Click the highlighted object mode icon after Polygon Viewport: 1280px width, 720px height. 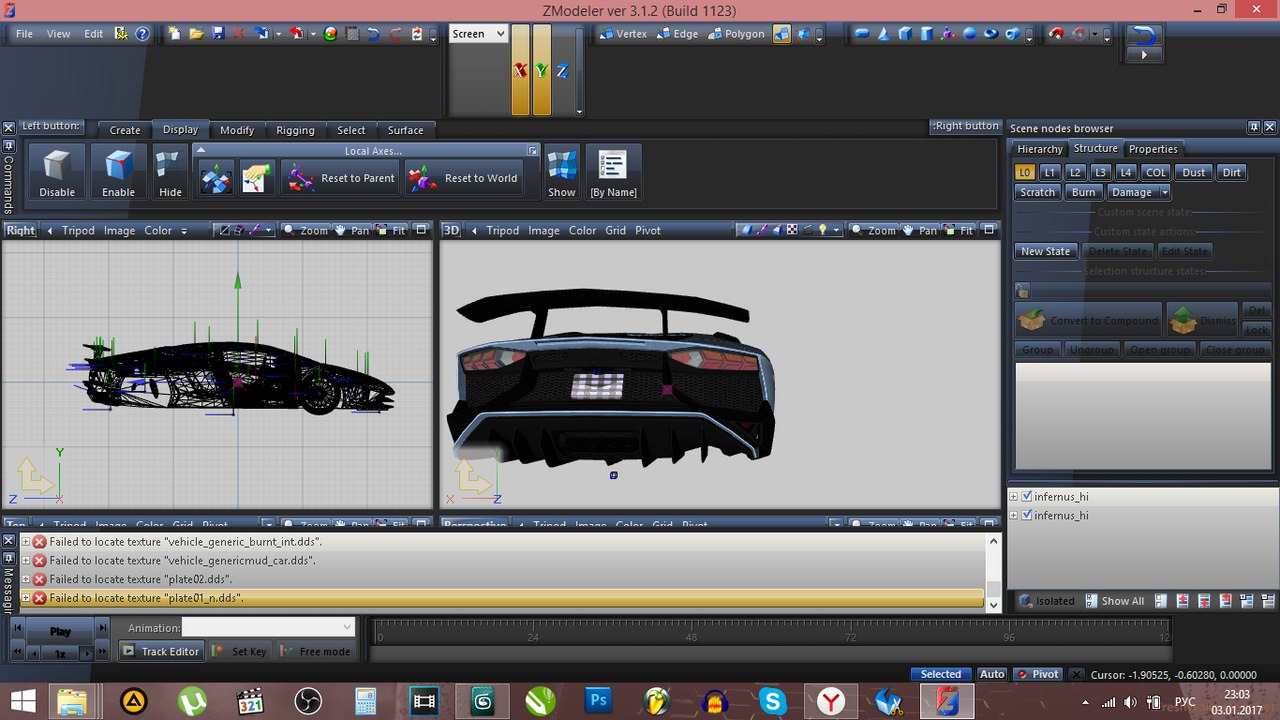tap(782, 33)
